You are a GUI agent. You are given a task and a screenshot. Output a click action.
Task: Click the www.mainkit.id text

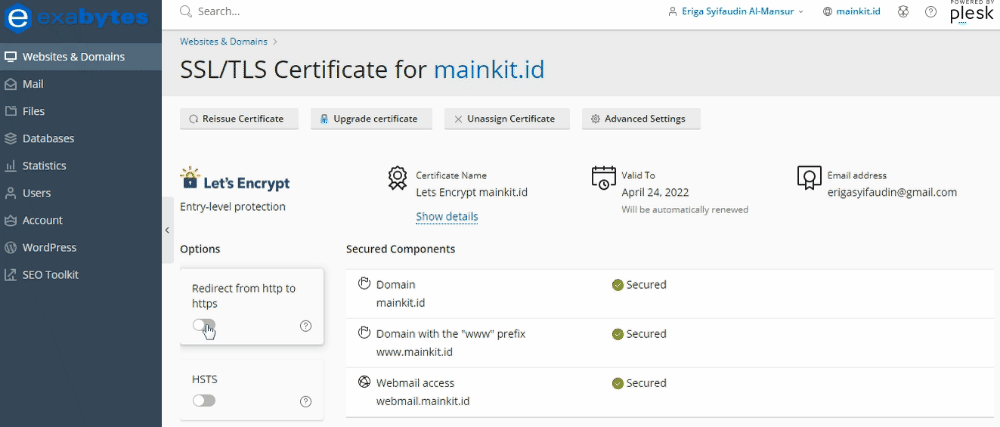(x=415, y=352)
